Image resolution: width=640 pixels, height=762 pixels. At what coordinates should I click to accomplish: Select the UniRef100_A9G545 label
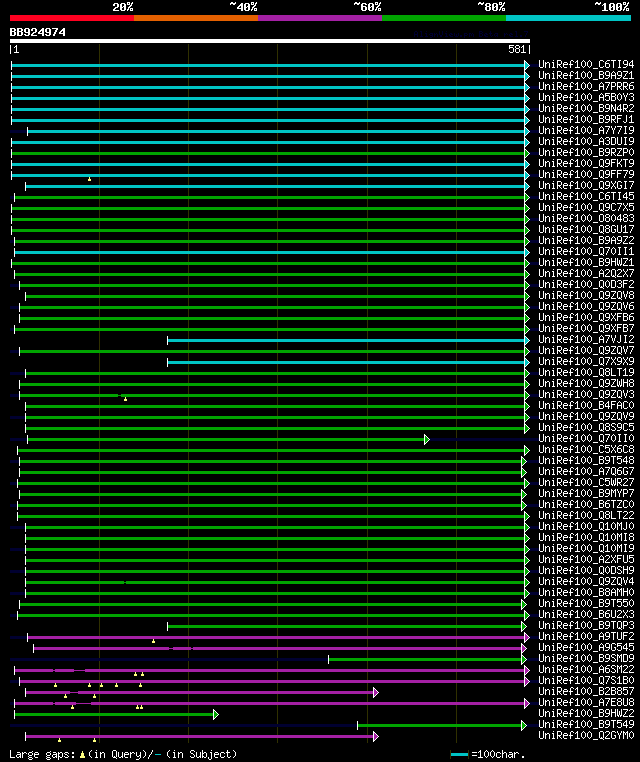(586, 648)
